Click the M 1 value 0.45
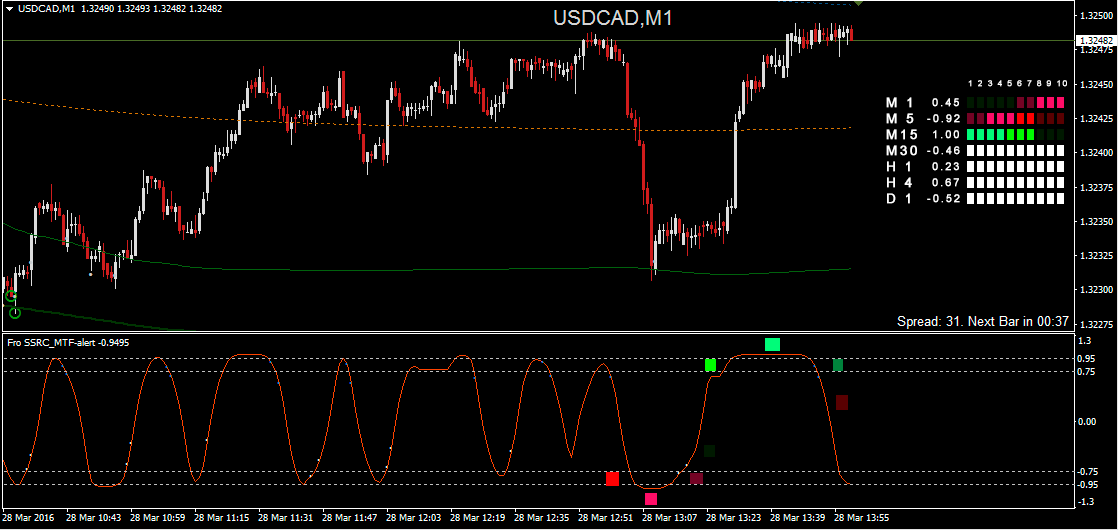Image resolution: width=1119 pixels, height=530 pixels. (x=946, y=102)
